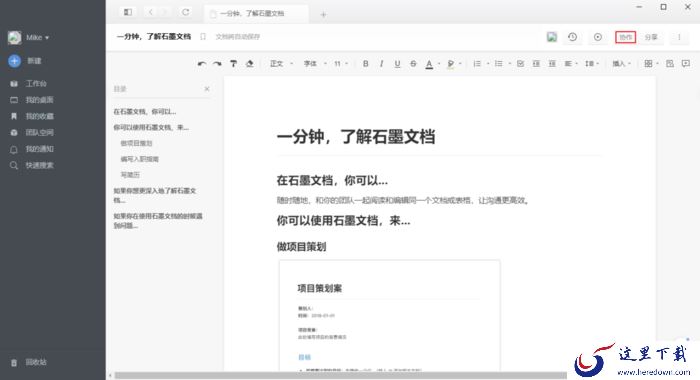This screenshot has height=380, width=700.
Task: Open a new tab with the plus icon
Action: click(x=323, y=15)
